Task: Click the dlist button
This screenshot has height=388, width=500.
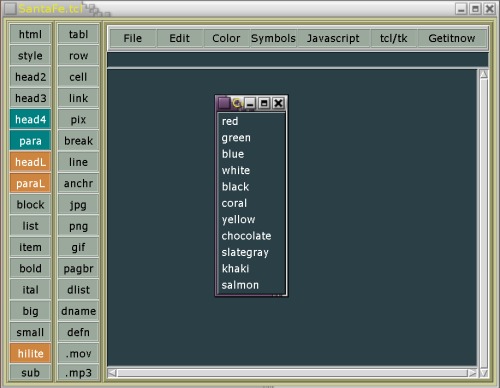Action: pyautogui.click(x=78, y=290)
